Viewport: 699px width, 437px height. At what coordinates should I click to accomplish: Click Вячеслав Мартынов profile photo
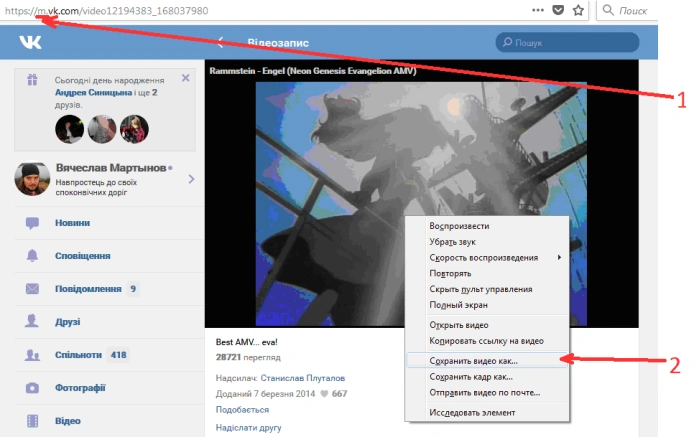pyautogui.click(x=32, y=179)
